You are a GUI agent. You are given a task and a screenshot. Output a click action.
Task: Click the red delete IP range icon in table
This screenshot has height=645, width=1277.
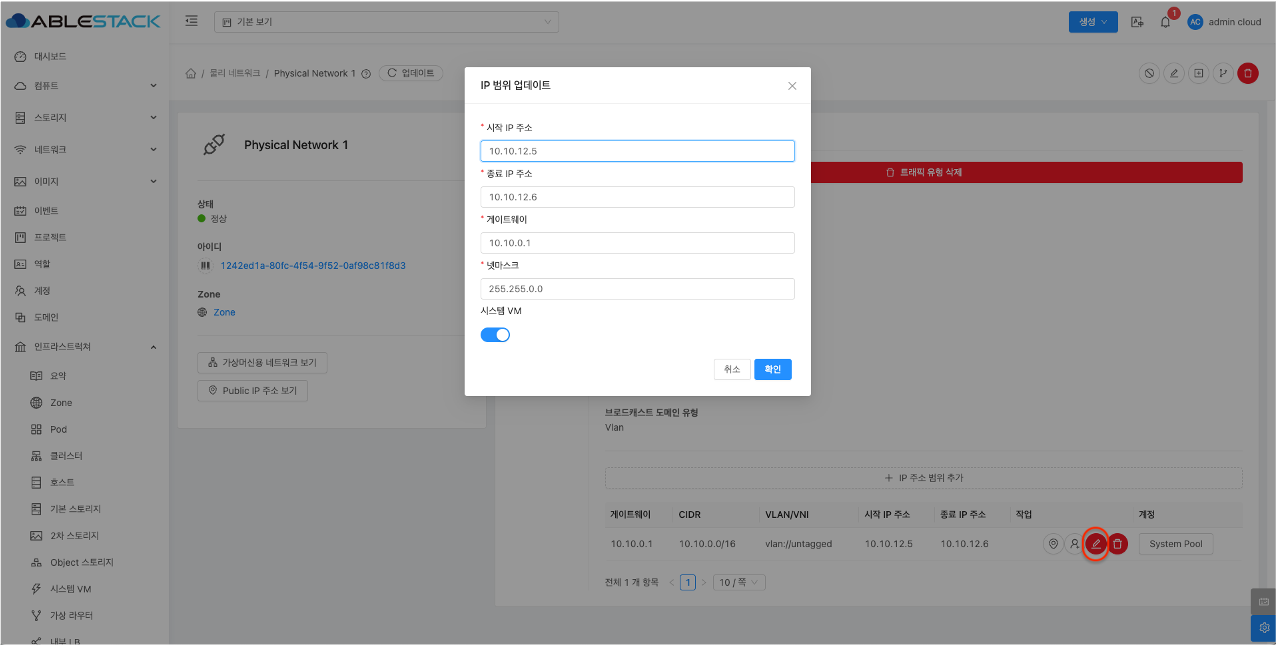pyautogui.click(x=1118, y=544)
